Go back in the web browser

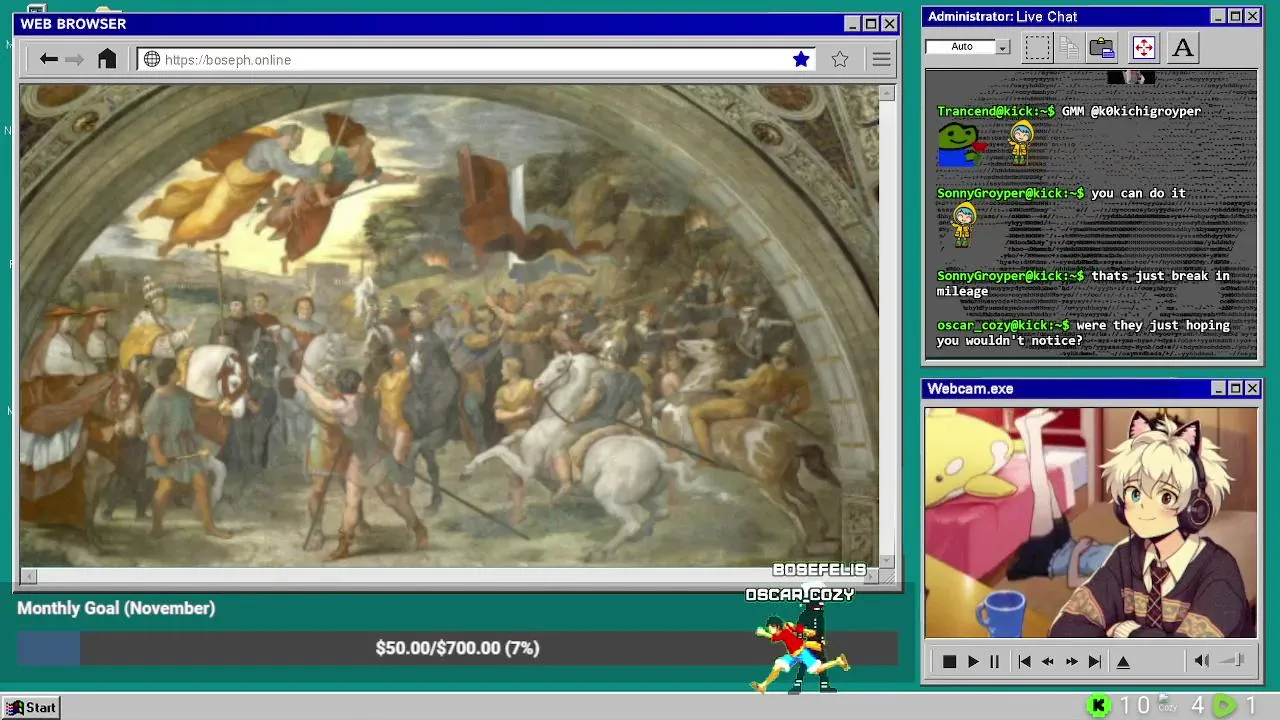pyautogui.click(x=48, y=60)
